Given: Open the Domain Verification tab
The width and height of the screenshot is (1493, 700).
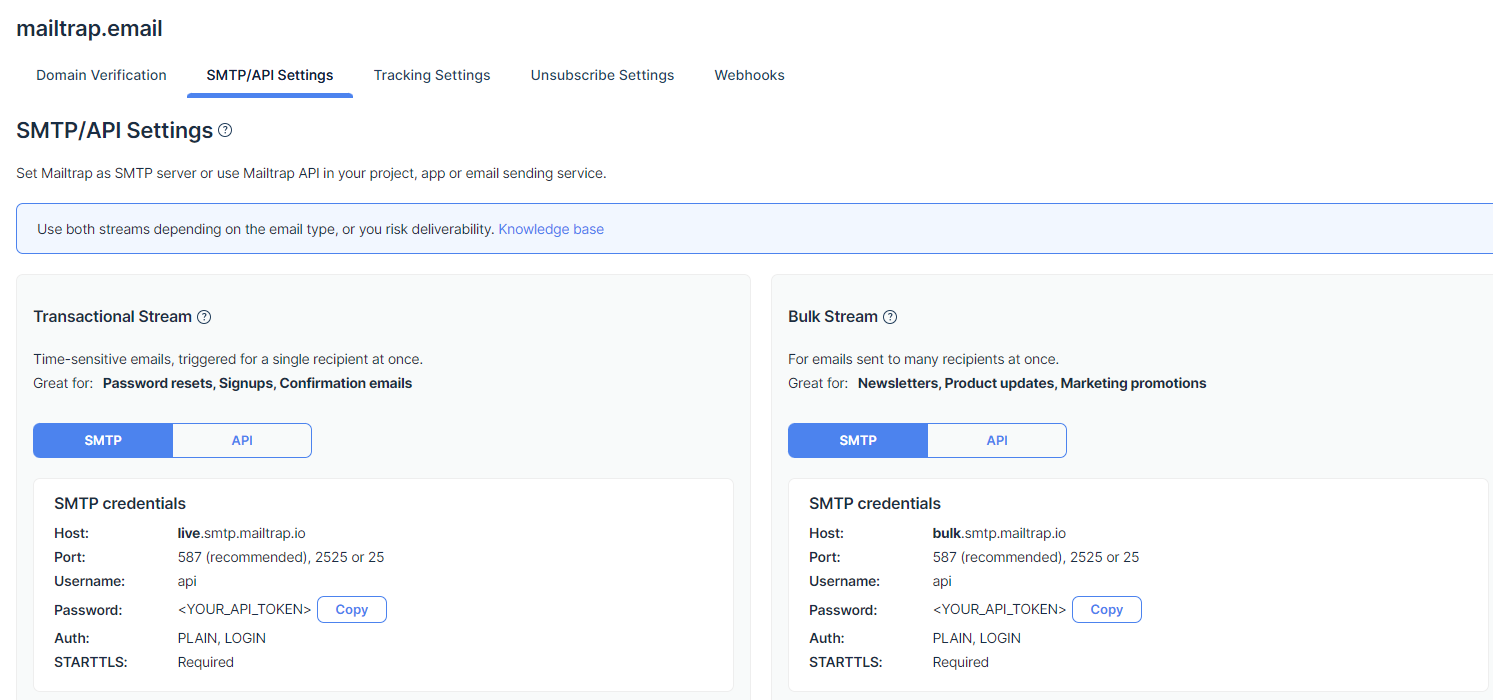Looking at the screenshot, I should coord(101,75).
